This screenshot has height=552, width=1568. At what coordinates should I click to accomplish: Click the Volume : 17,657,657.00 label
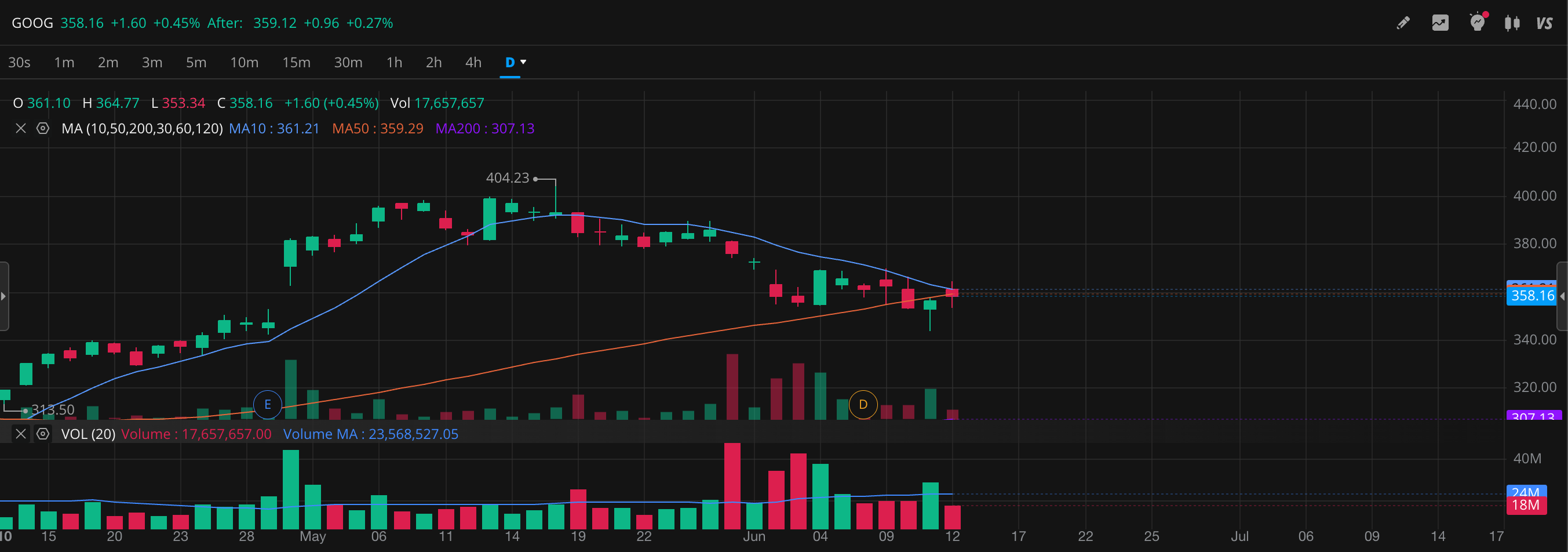196,434
